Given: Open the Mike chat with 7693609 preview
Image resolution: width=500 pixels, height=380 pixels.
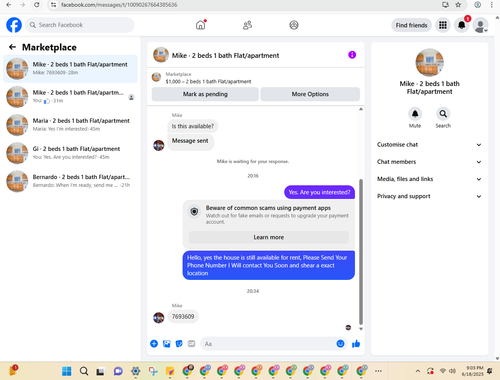Looking at the screenshot, I should click(70, 69).
